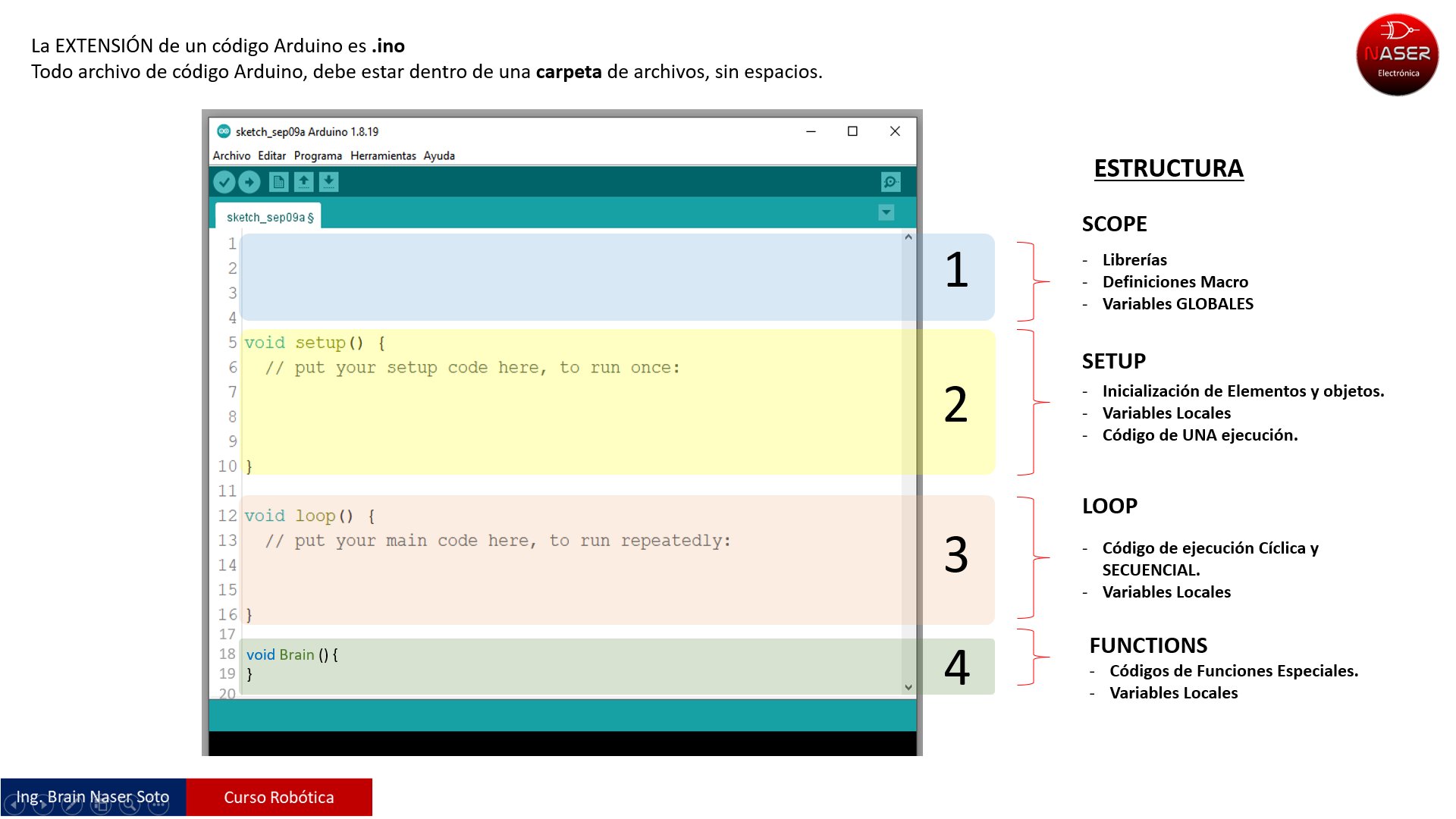Screen dimensions: 1456x819
Task: Open the slideshow pen tools icon
Action: point(71,805)
